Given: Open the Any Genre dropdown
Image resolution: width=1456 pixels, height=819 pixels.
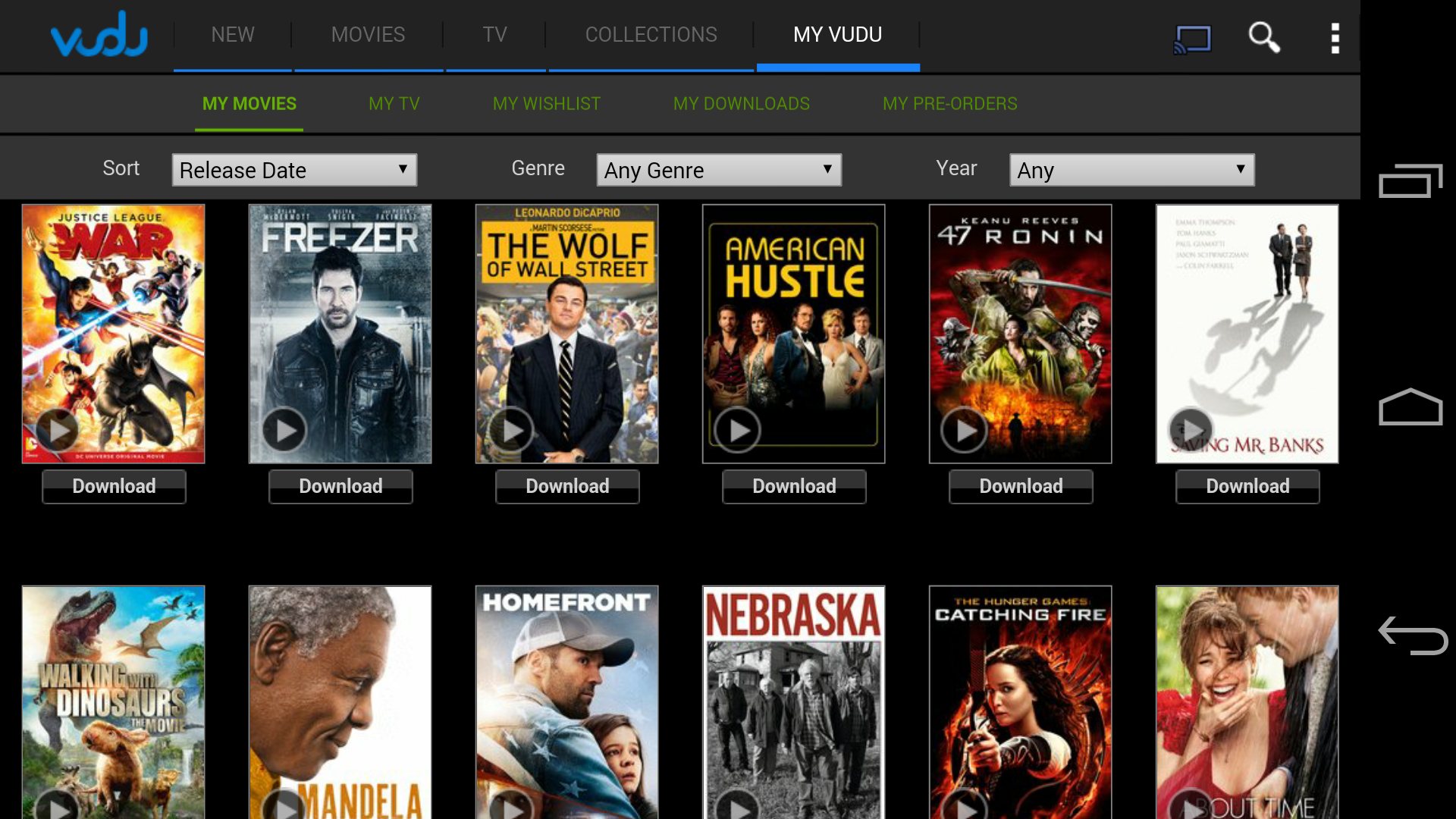Looking at the screenshot, I should point(718,170).
